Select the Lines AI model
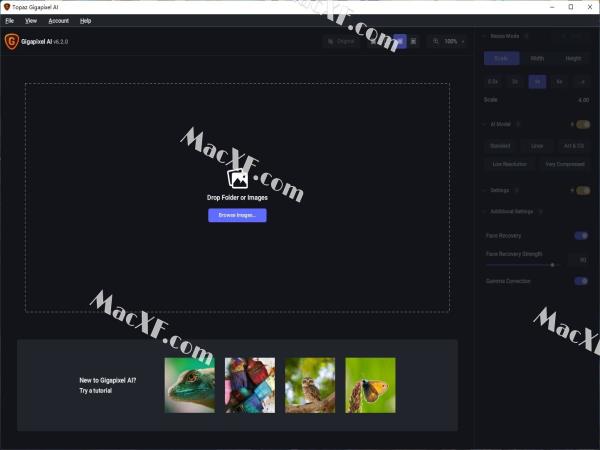 [x=537, y=146]
